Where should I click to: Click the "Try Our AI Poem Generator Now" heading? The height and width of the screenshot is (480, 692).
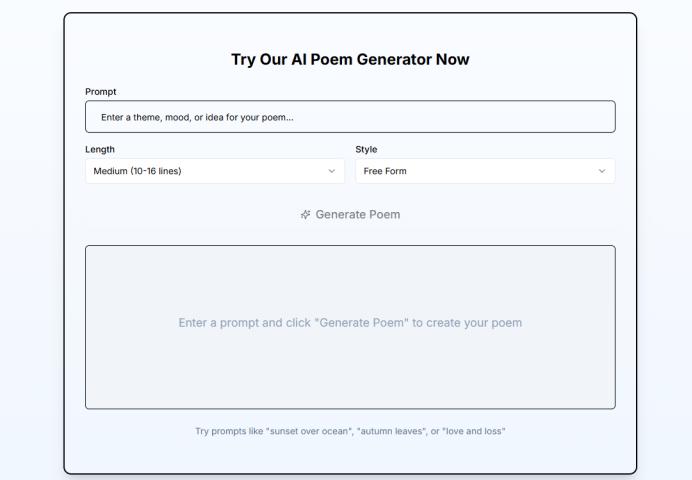[x=350, y=60]
